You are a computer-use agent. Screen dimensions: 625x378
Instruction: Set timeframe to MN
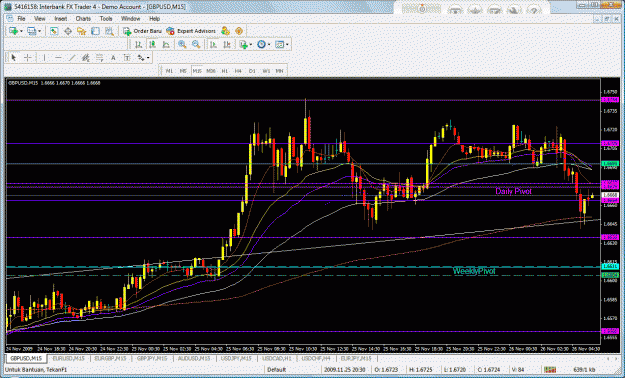tap(279, 71)
